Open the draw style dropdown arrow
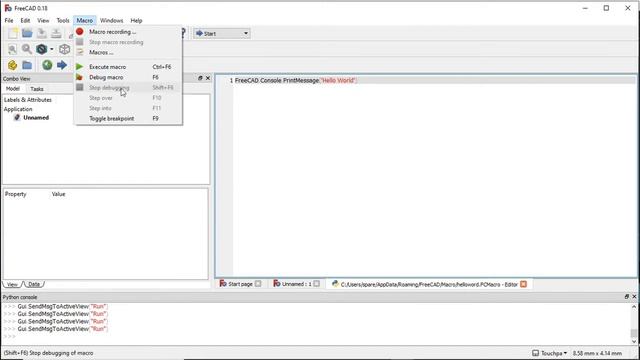 pos(51,49)
